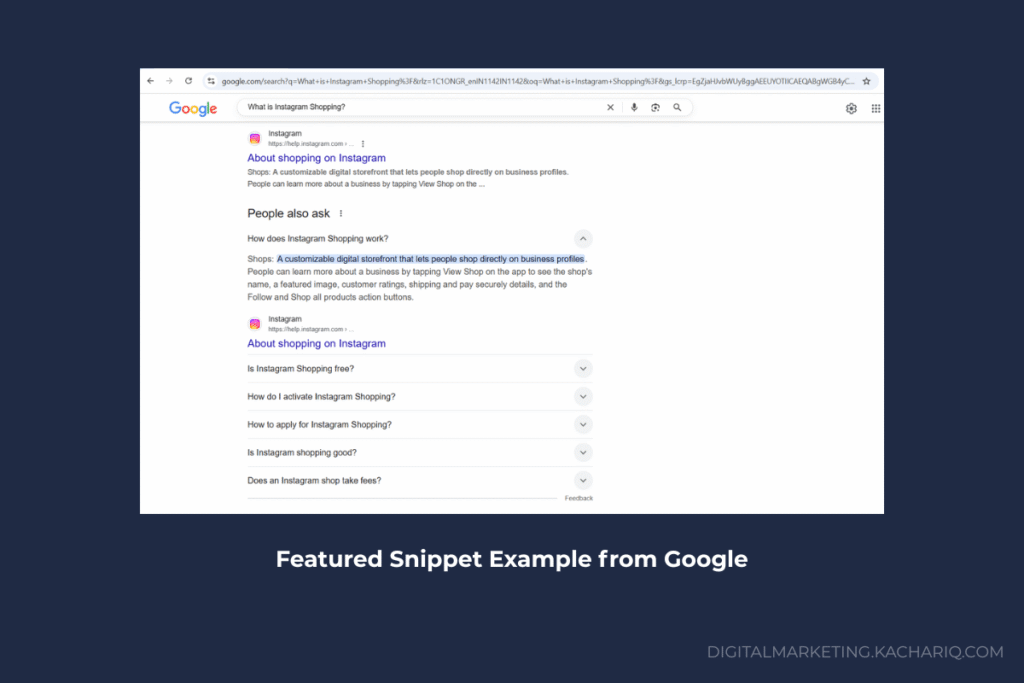Clear the search box with the X icon
Viewport: 1024px width, 683px height.
coord(610,108)
